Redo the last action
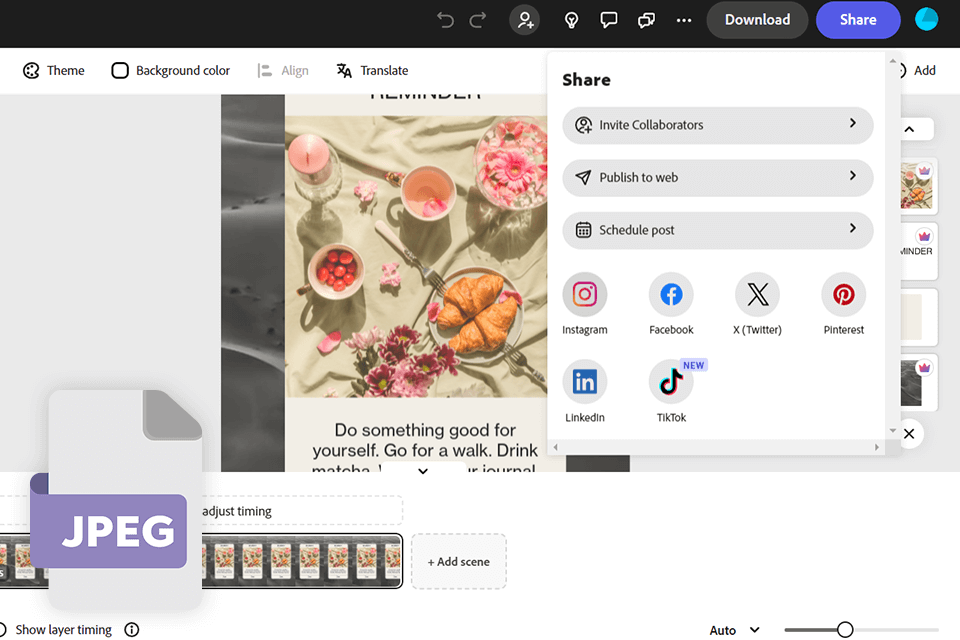The image size is (960, 640). 478,20
